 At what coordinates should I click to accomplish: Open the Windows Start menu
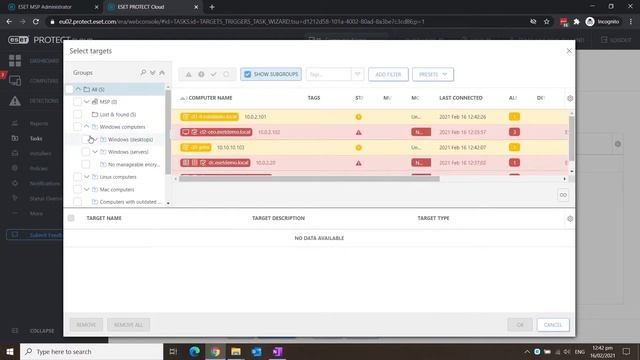point(10,351)
